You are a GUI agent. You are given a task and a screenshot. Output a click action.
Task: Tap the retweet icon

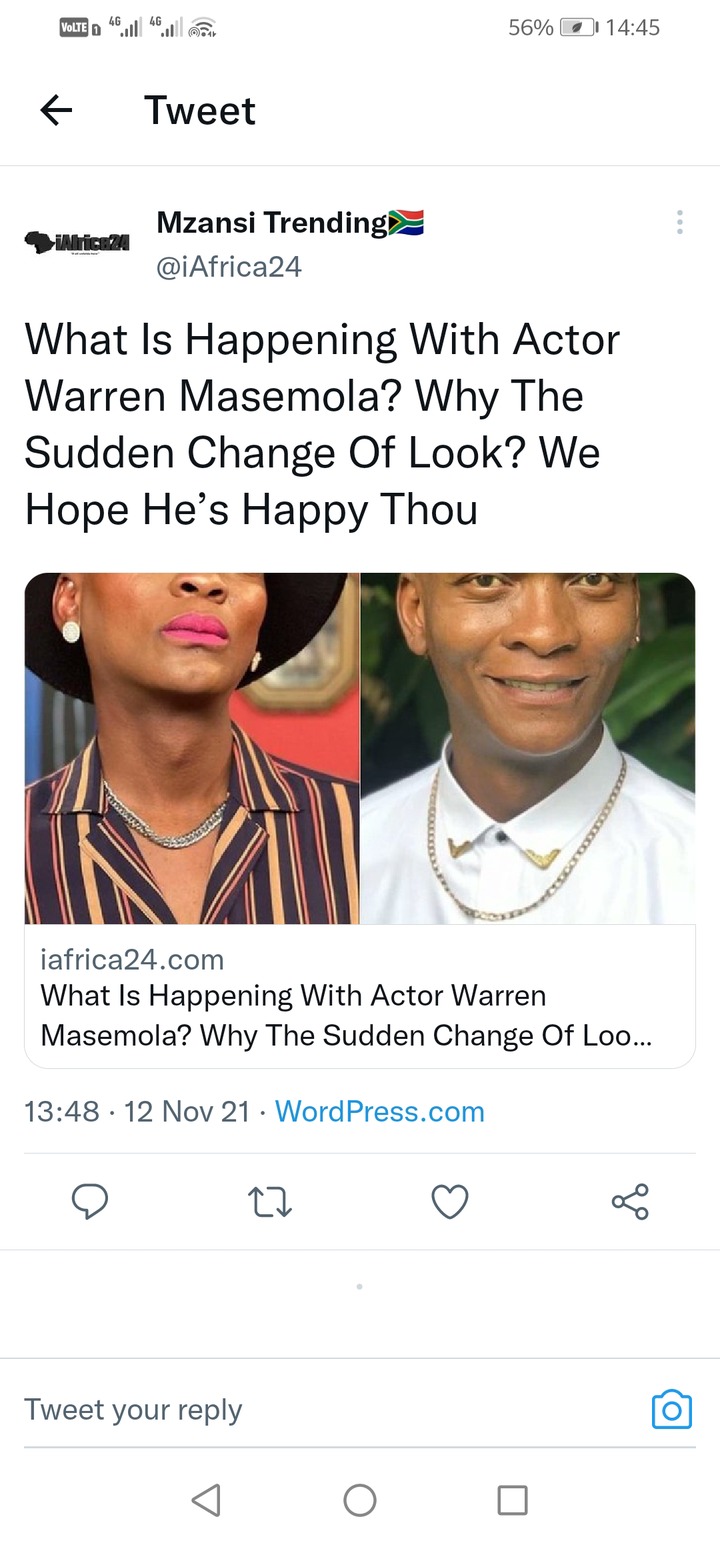(x=270, y=1201)
